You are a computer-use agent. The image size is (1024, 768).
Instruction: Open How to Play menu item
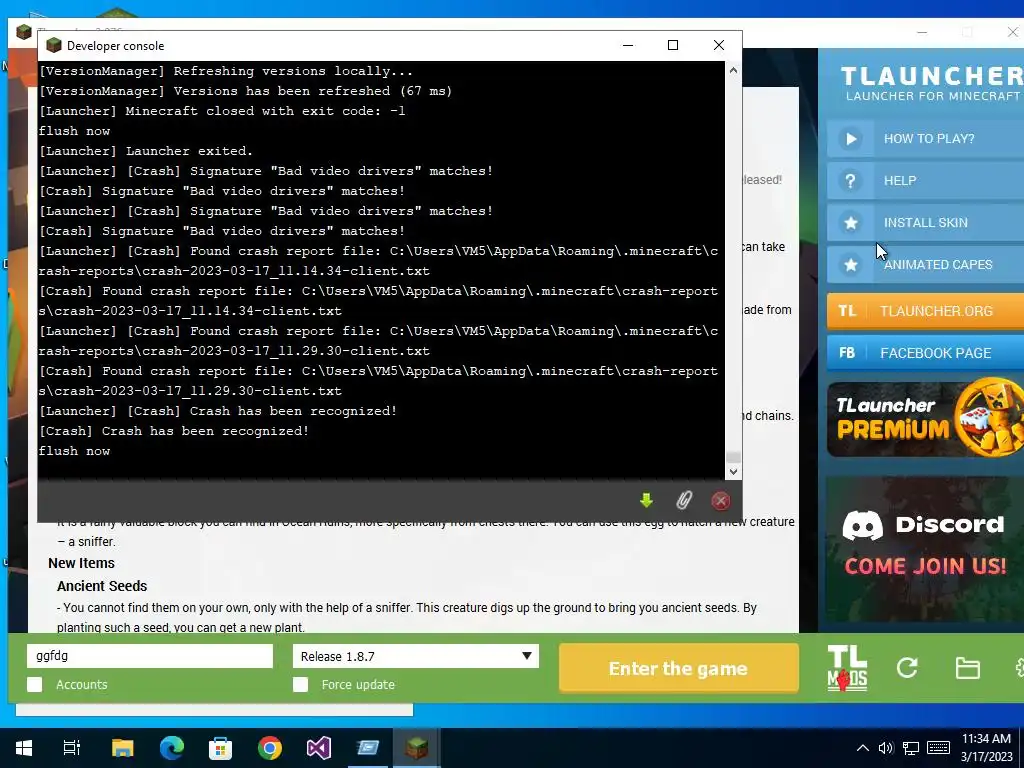pos(925,138)
